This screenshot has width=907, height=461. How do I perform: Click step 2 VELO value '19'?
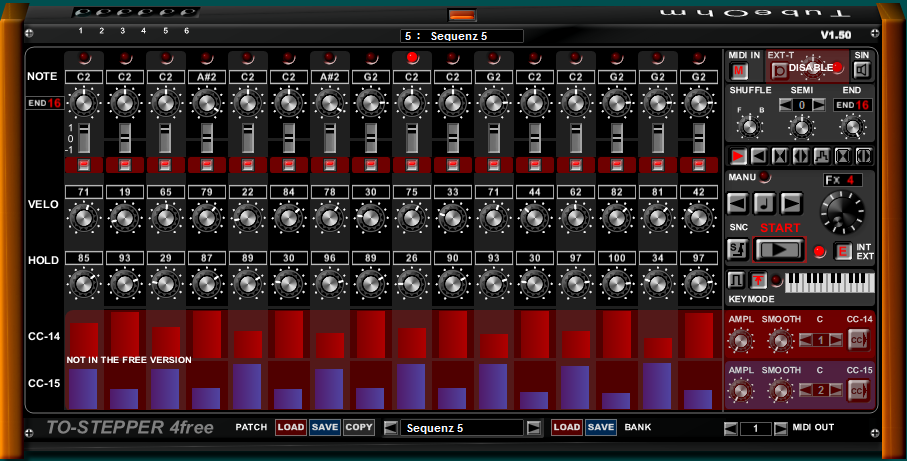pos(124,192)
